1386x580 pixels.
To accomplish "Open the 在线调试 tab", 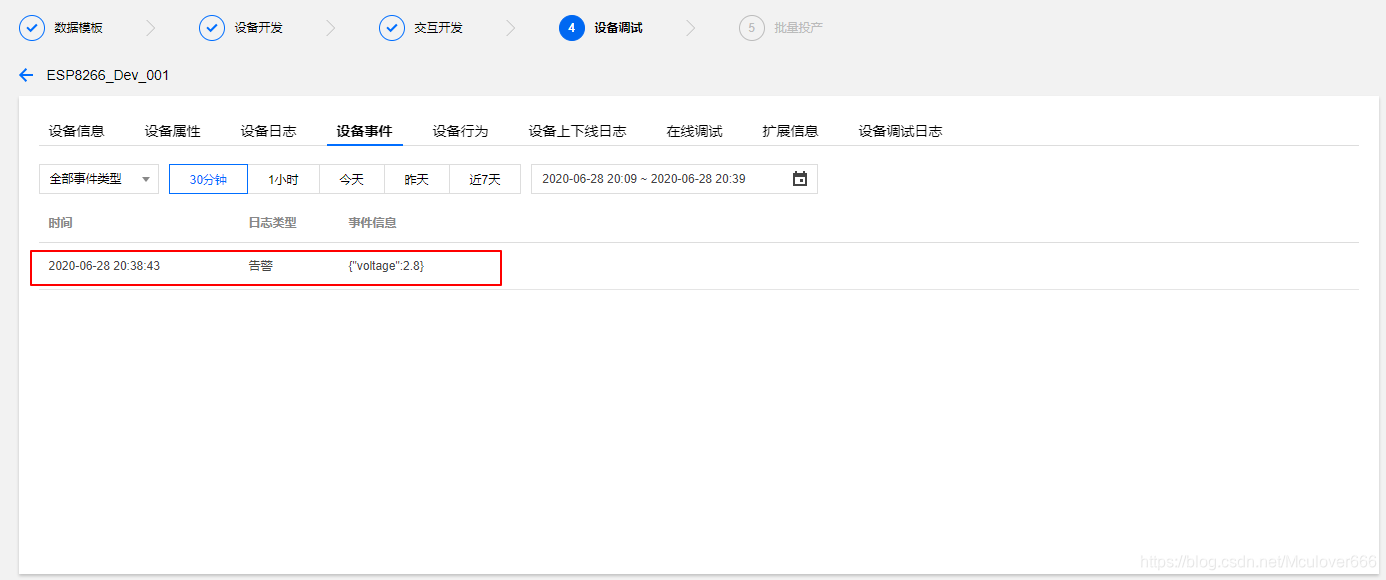I will click(695, 131).
